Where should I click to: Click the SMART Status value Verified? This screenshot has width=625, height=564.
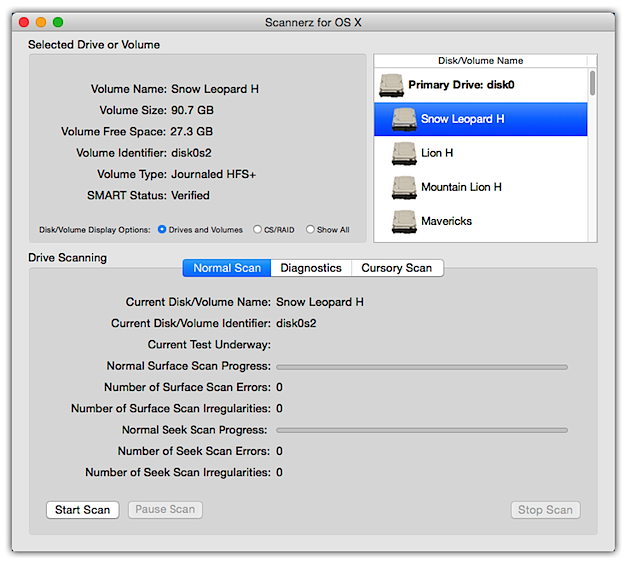(x=190, y=195)
